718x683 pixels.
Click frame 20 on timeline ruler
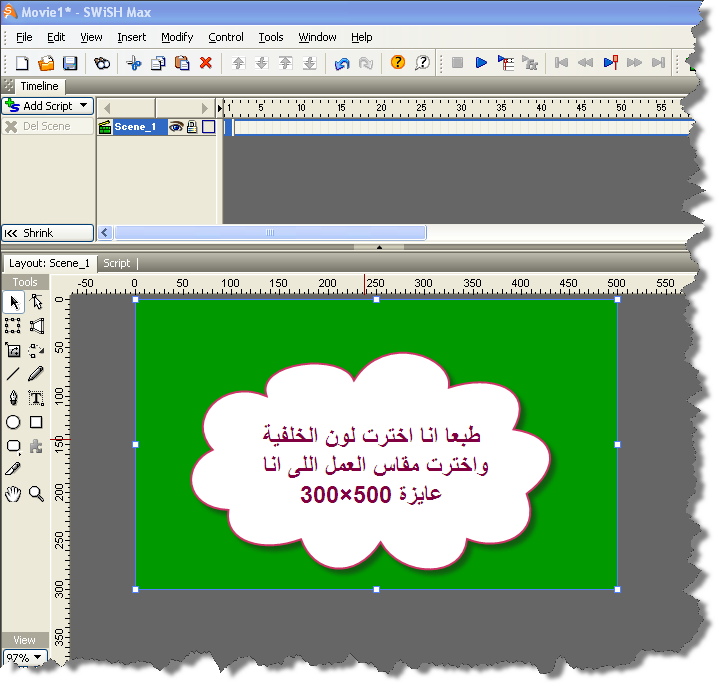click(381, 106)
